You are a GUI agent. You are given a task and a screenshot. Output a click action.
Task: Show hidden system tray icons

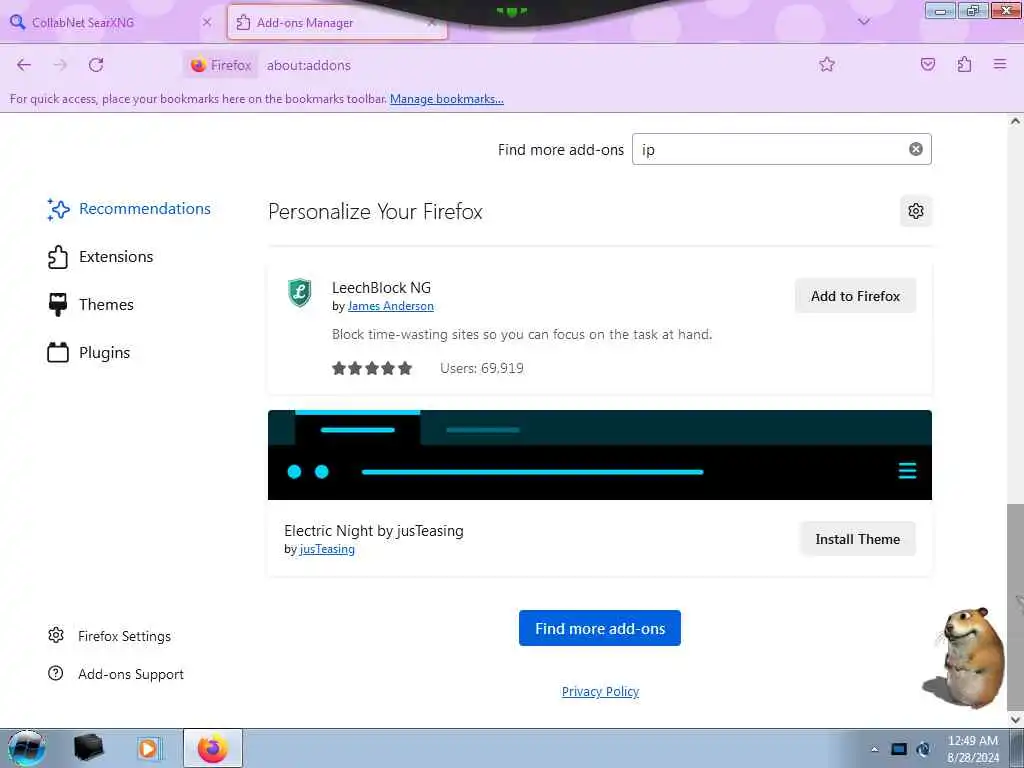pyautogui.click(x=874, y=749)
